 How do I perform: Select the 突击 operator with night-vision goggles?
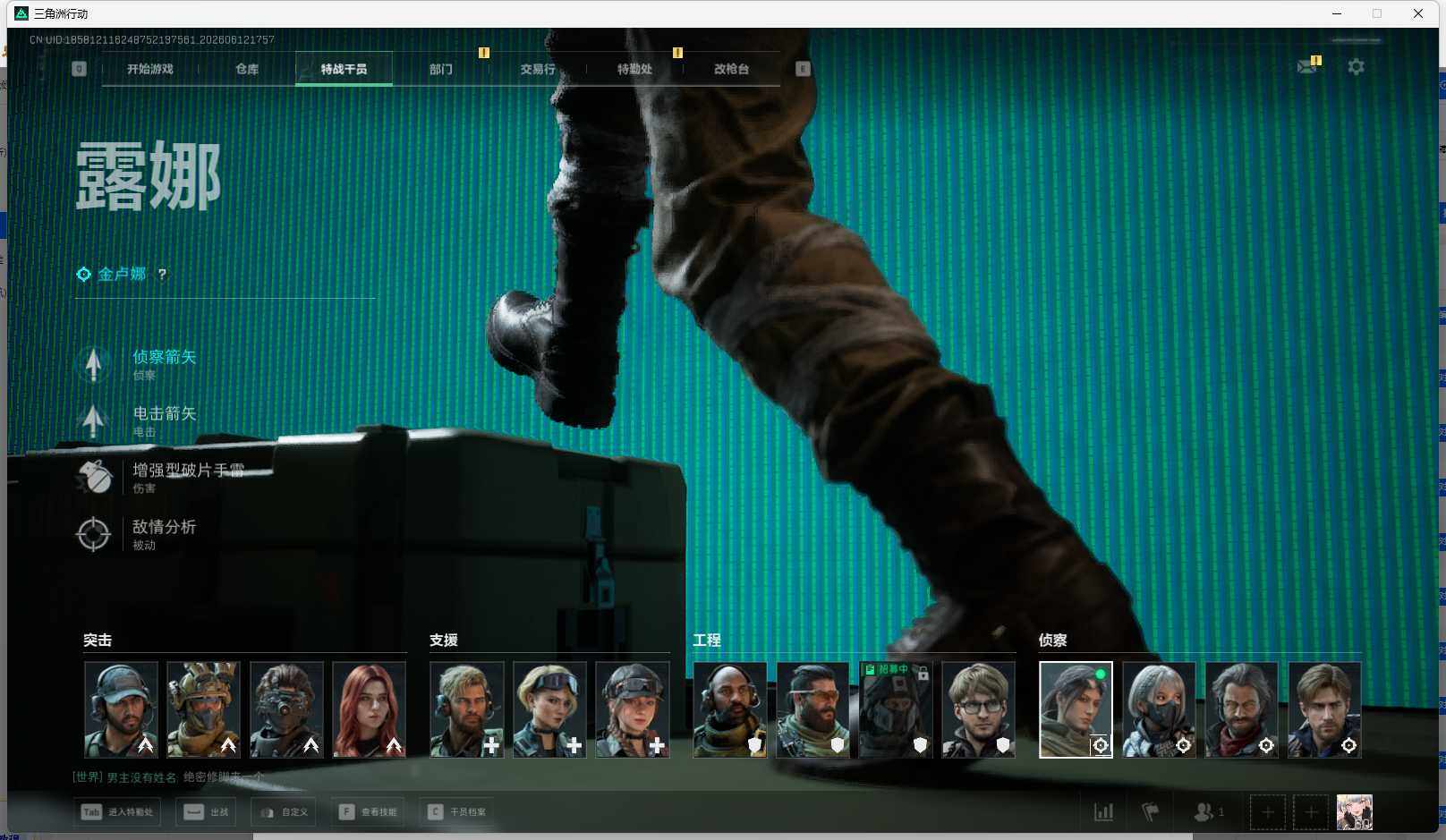[286, 709]
